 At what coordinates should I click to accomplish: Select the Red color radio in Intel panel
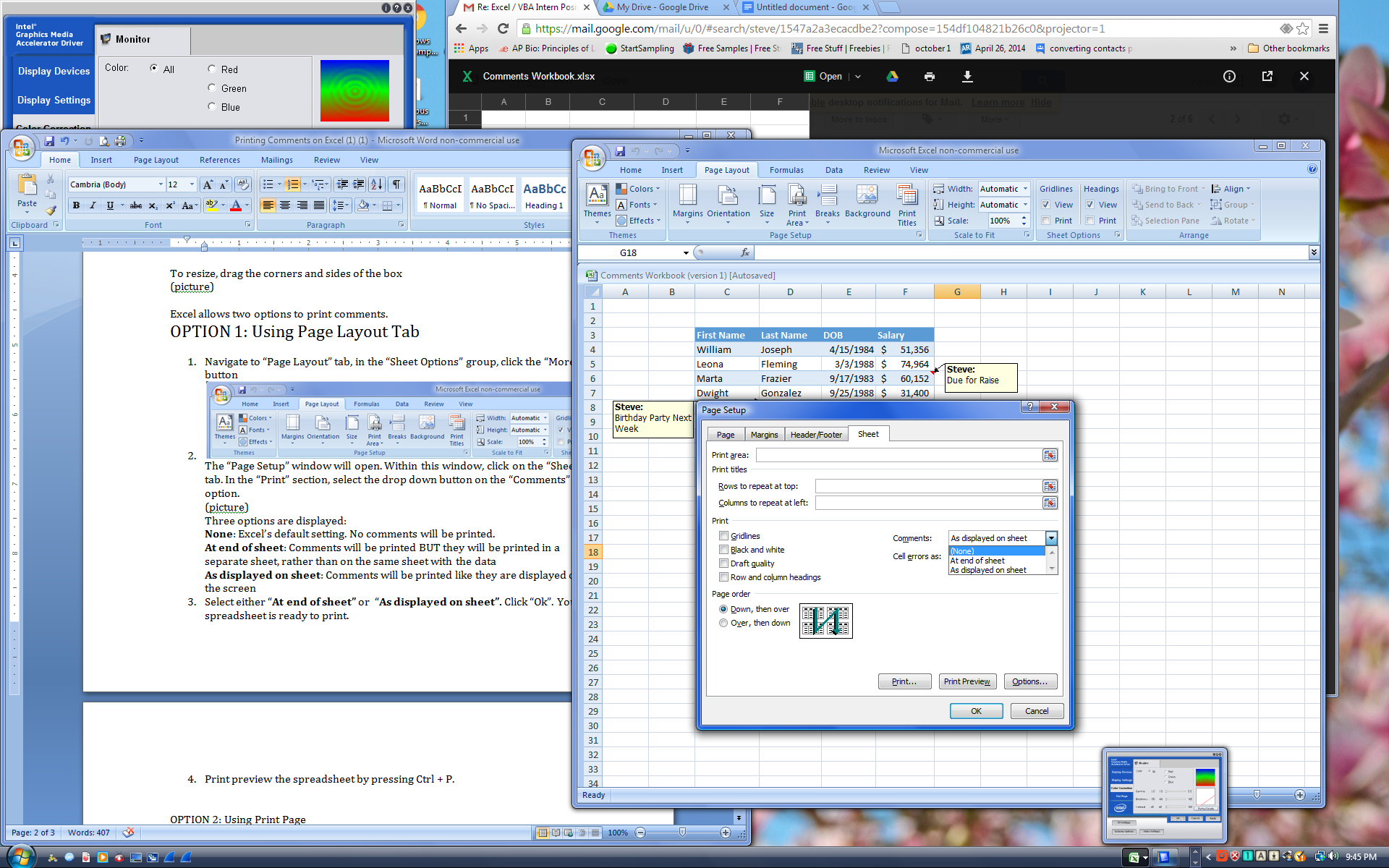click(x=212, y=69)
